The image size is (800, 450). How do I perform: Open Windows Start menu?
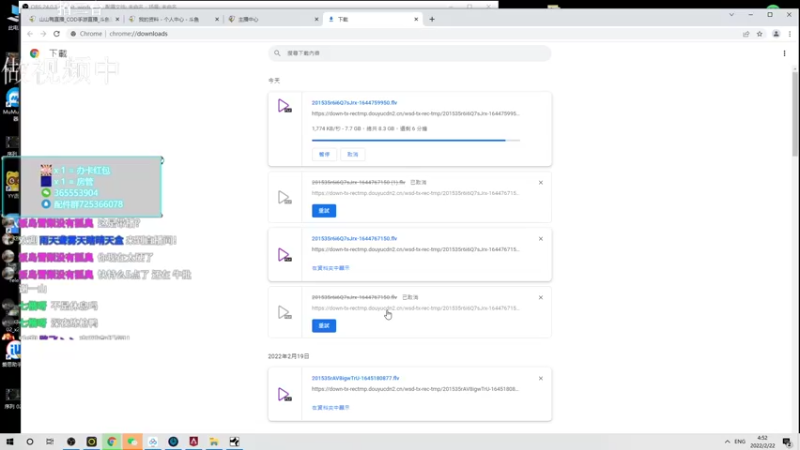coord(10,441)
